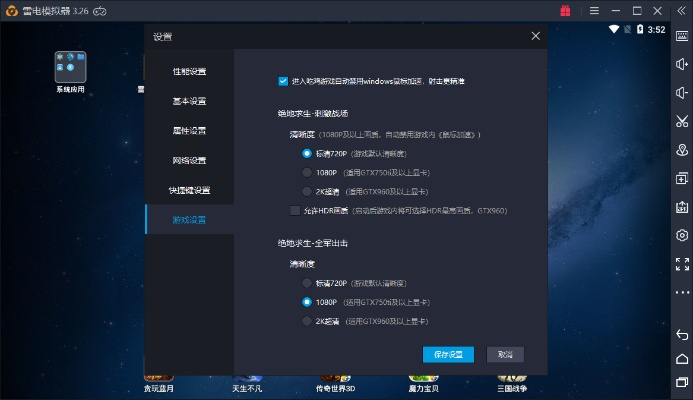Click the red gift icon in title bar

pyautogui.click(x=565, y=10)
